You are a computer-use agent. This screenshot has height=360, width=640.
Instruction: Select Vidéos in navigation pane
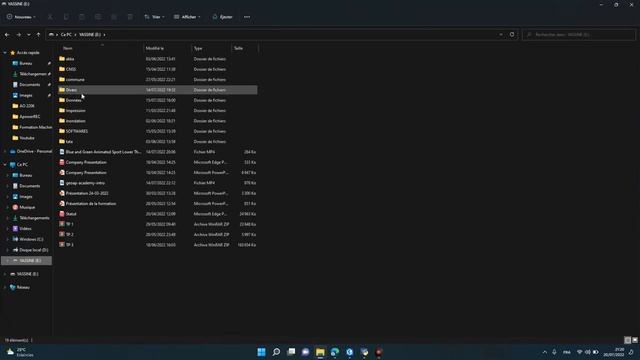coord(25,229)
